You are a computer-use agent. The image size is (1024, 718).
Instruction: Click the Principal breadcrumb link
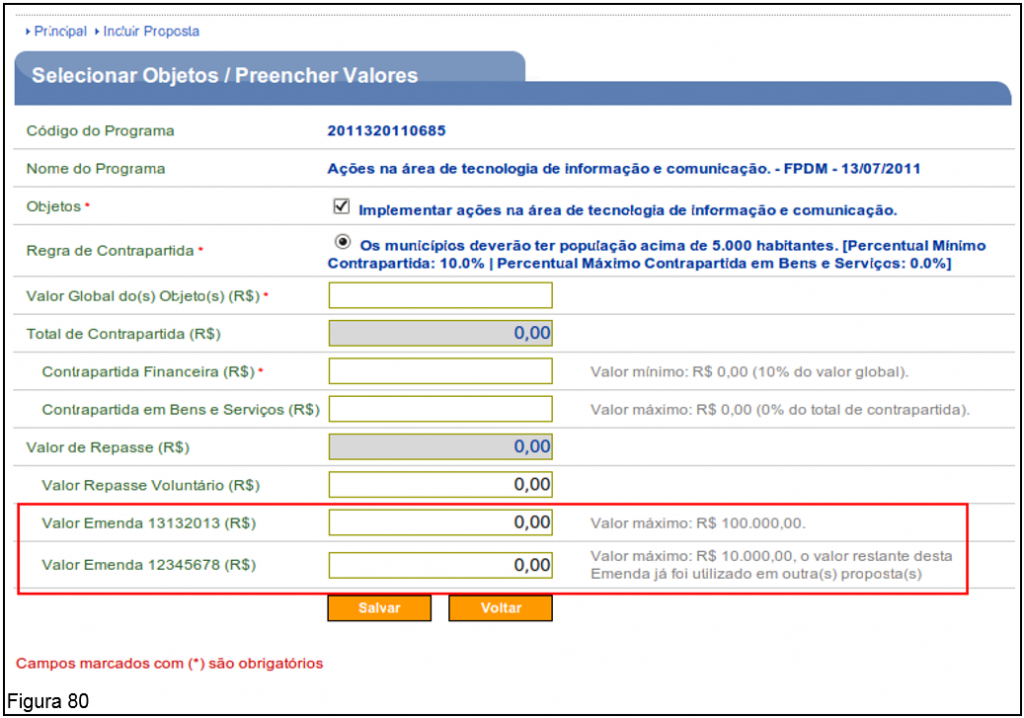60,31
